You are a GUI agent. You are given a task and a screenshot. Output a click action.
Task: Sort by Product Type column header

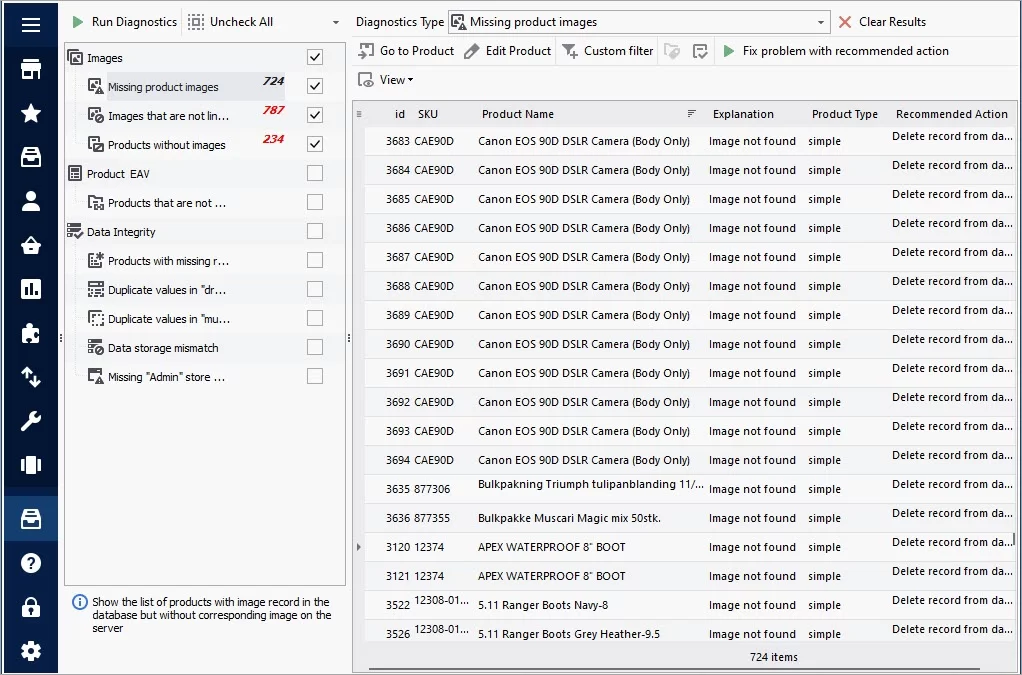845,114
